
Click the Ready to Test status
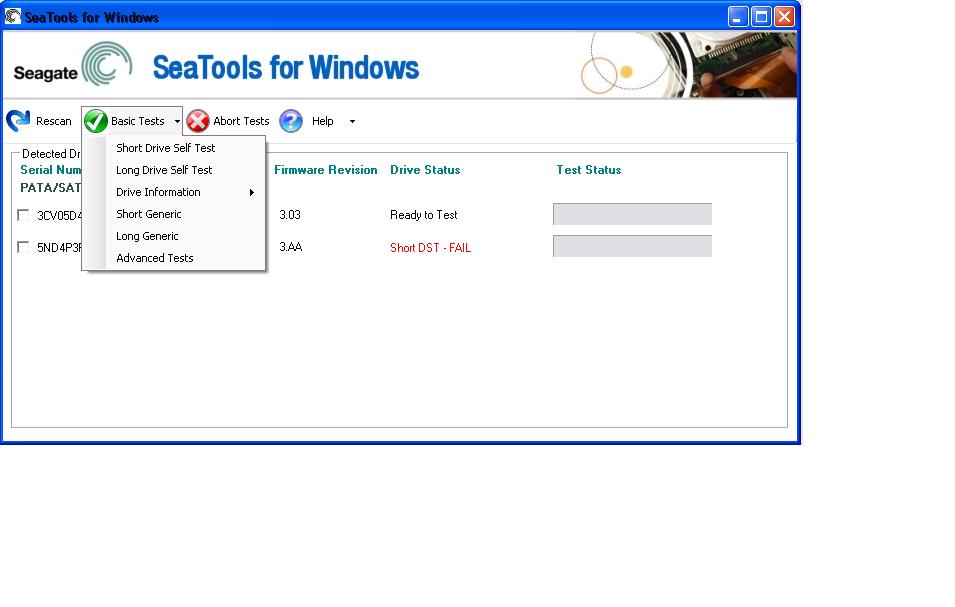click(x=424, y=215)
